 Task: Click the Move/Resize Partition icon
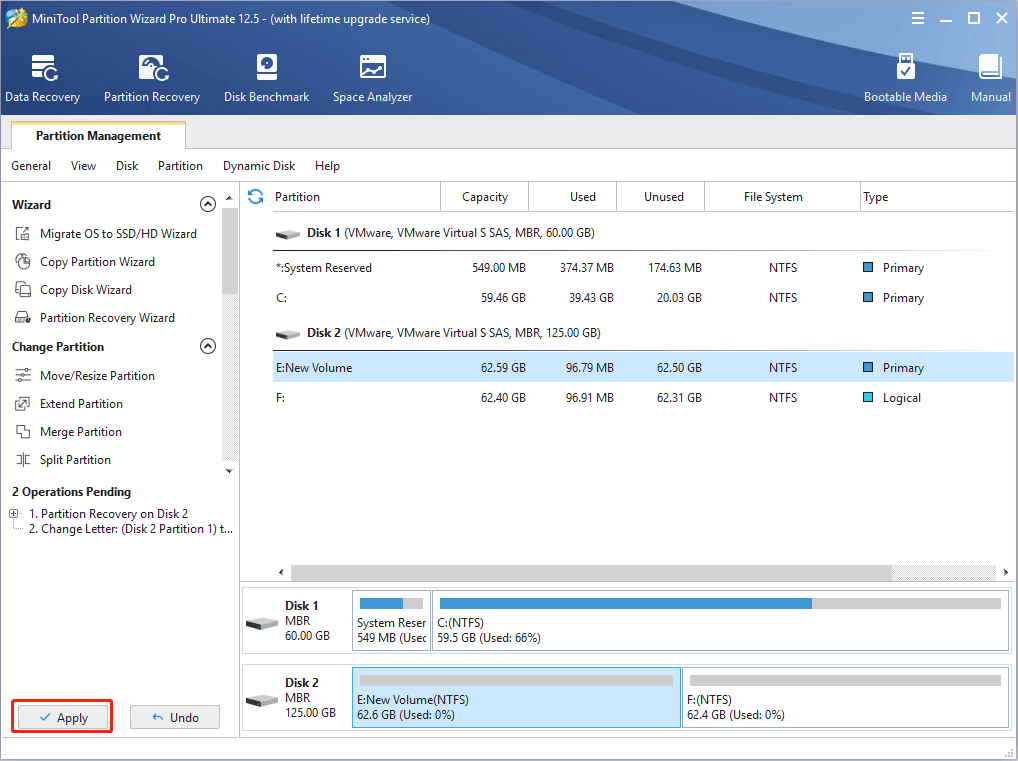[x=23, y=375]
